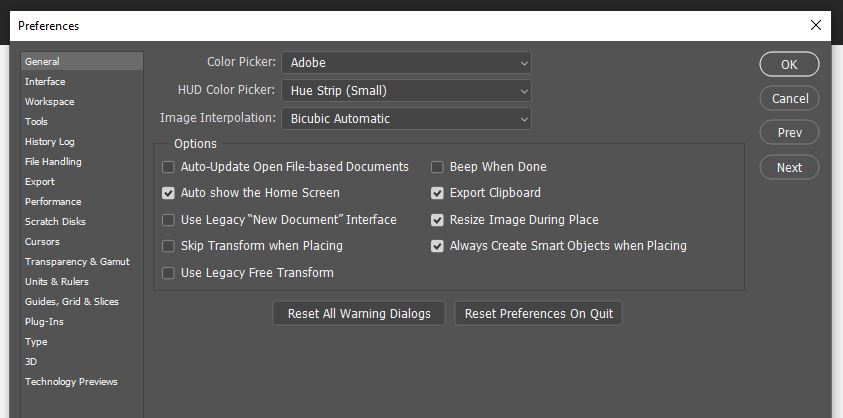Uncheck Auto show the Home Screen

168,193
